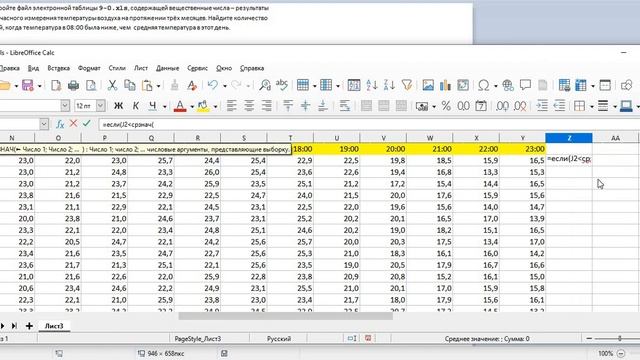Expand the borders dropdown arrow
Viewport: 640px width, 360px height.
[x=591, y=107]
